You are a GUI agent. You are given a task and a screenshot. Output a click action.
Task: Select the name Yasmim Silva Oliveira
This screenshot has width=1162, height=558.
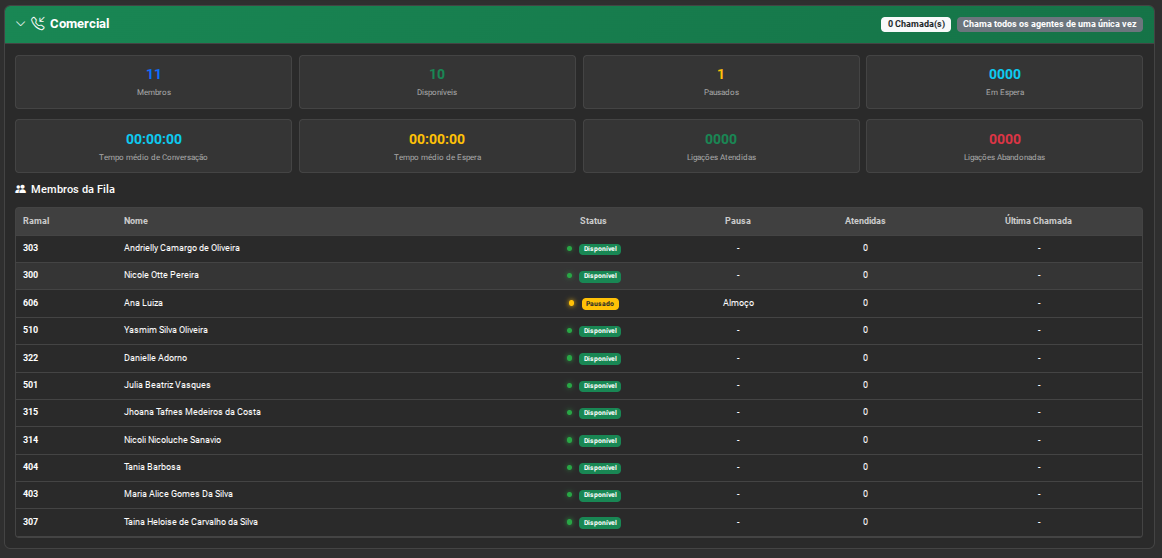[166, 330]
